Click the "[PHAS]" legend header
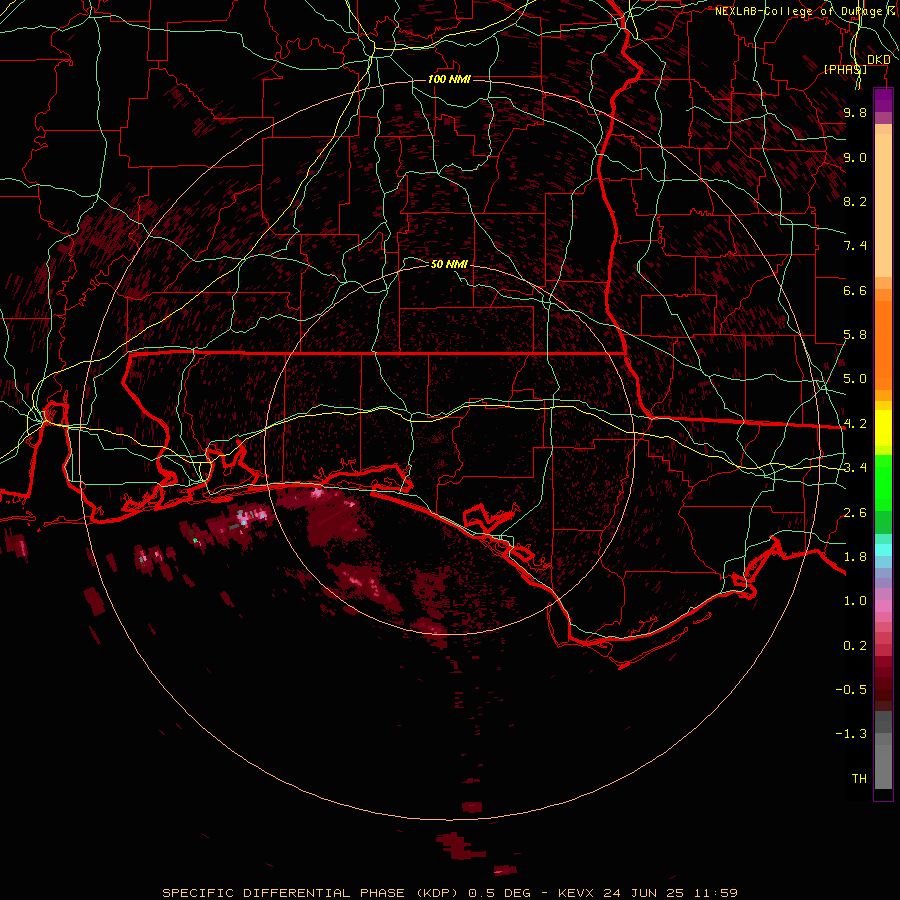The width and height of the screenshot is (900, 900). pyautogui.click(x=845, y=69)
